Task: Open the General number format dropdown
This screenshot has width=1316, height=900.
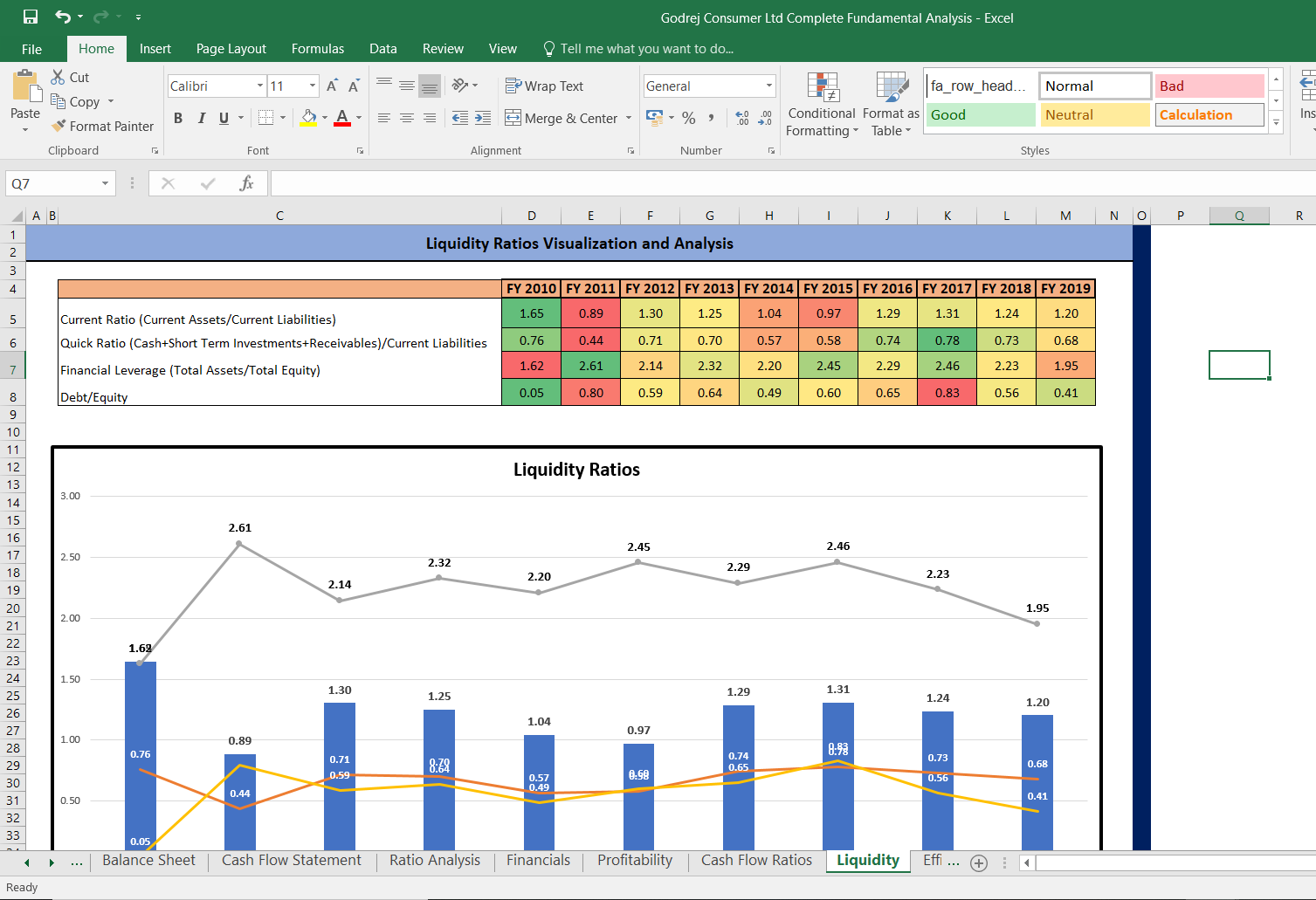Action: (x=769, y=86)
